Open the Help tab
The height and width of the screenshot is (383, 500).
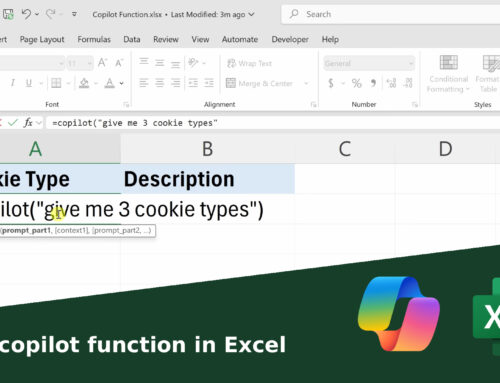click(x=330, y=39)
